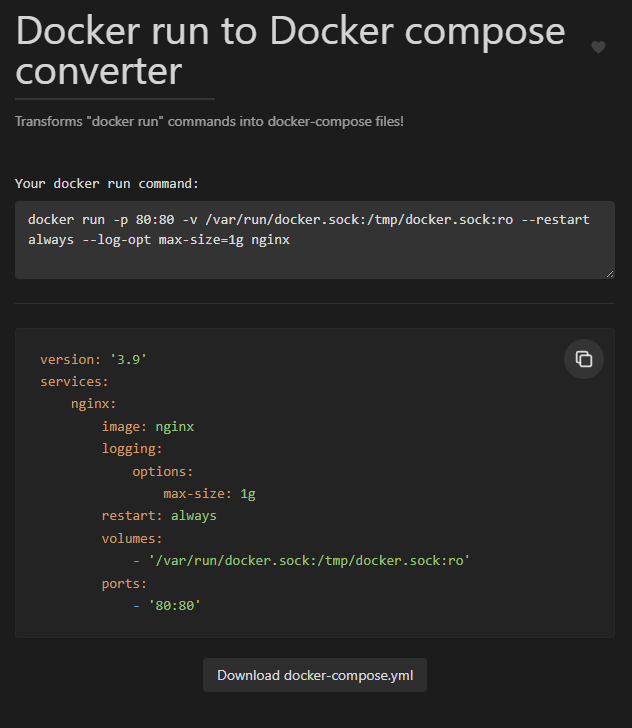The width and height of the screenshot is (632, 728).
Task: Click the subtitle 'Transforms "docker run" commands'
Action: (x=209, y=122)
